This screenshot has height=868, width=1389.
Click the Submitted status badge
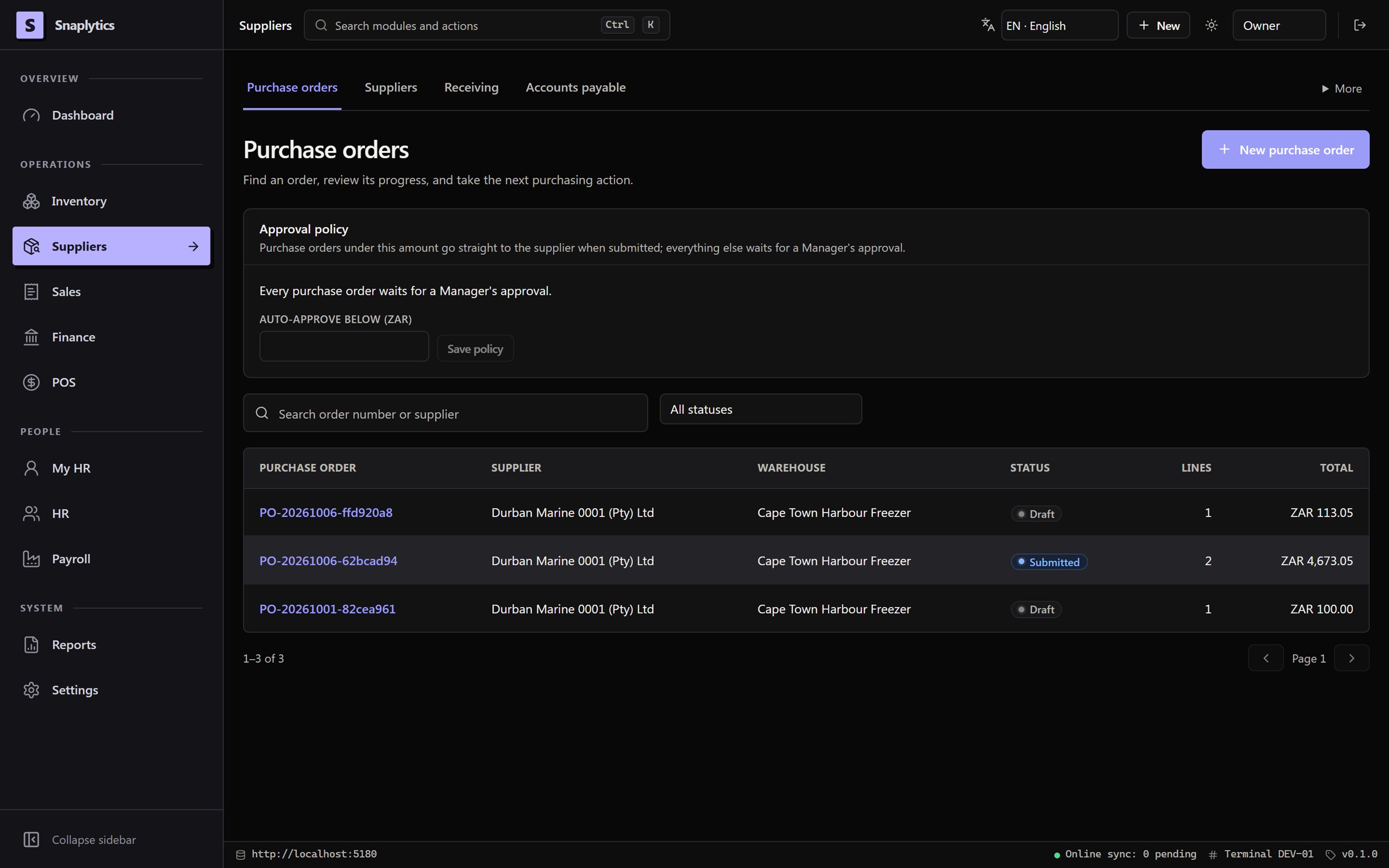pyautogui.click(x=1049, y=562)
